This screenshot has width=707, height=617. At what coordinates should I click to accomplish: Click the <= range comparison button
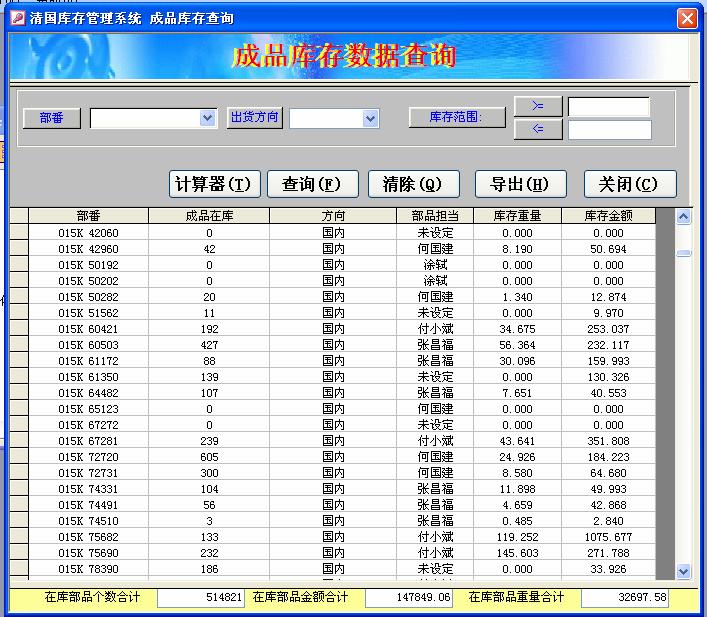point(538,129)
